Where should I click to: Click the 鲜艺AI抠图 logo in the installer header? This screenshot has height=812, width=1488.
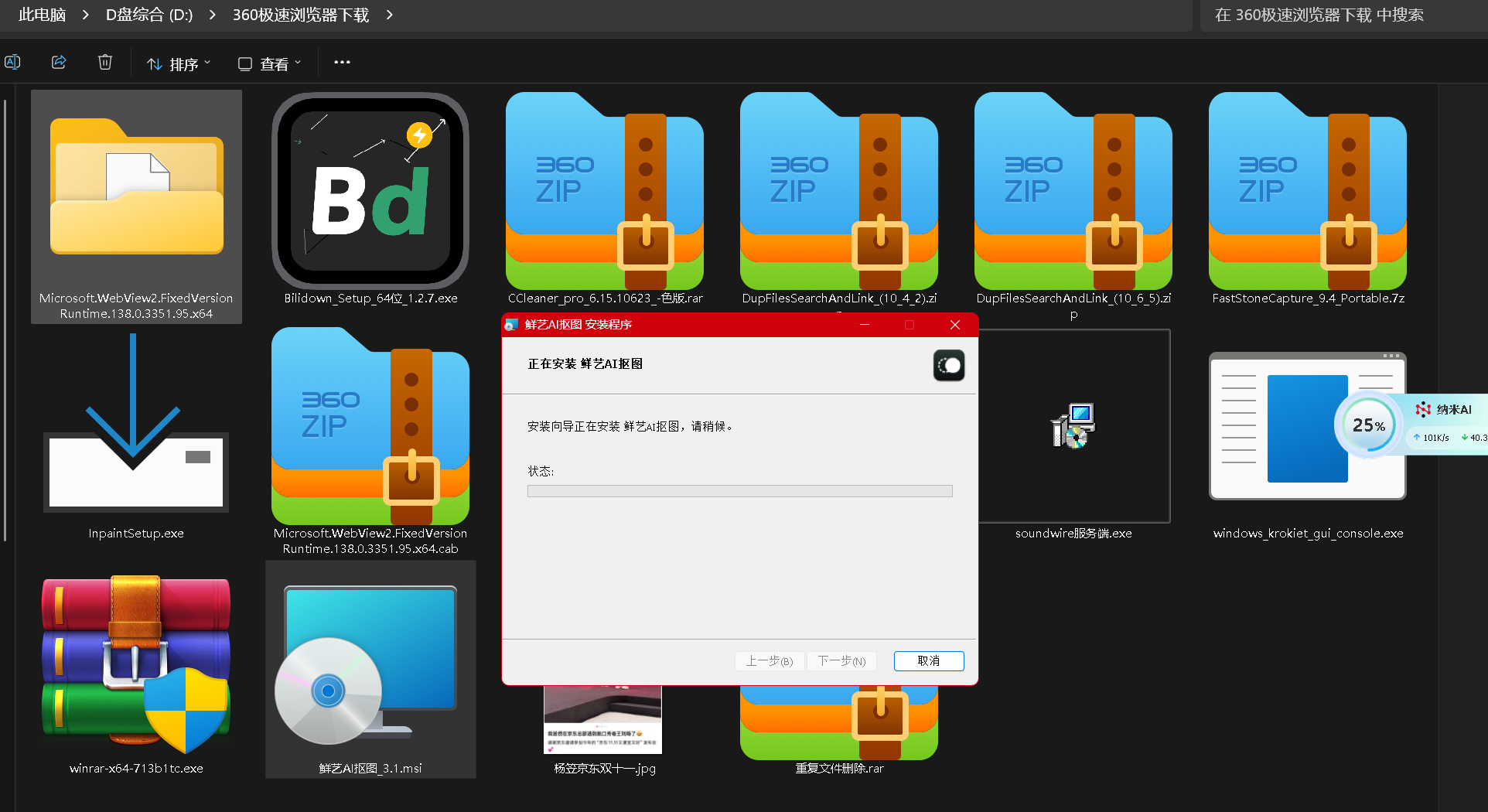tap(949, 365)
